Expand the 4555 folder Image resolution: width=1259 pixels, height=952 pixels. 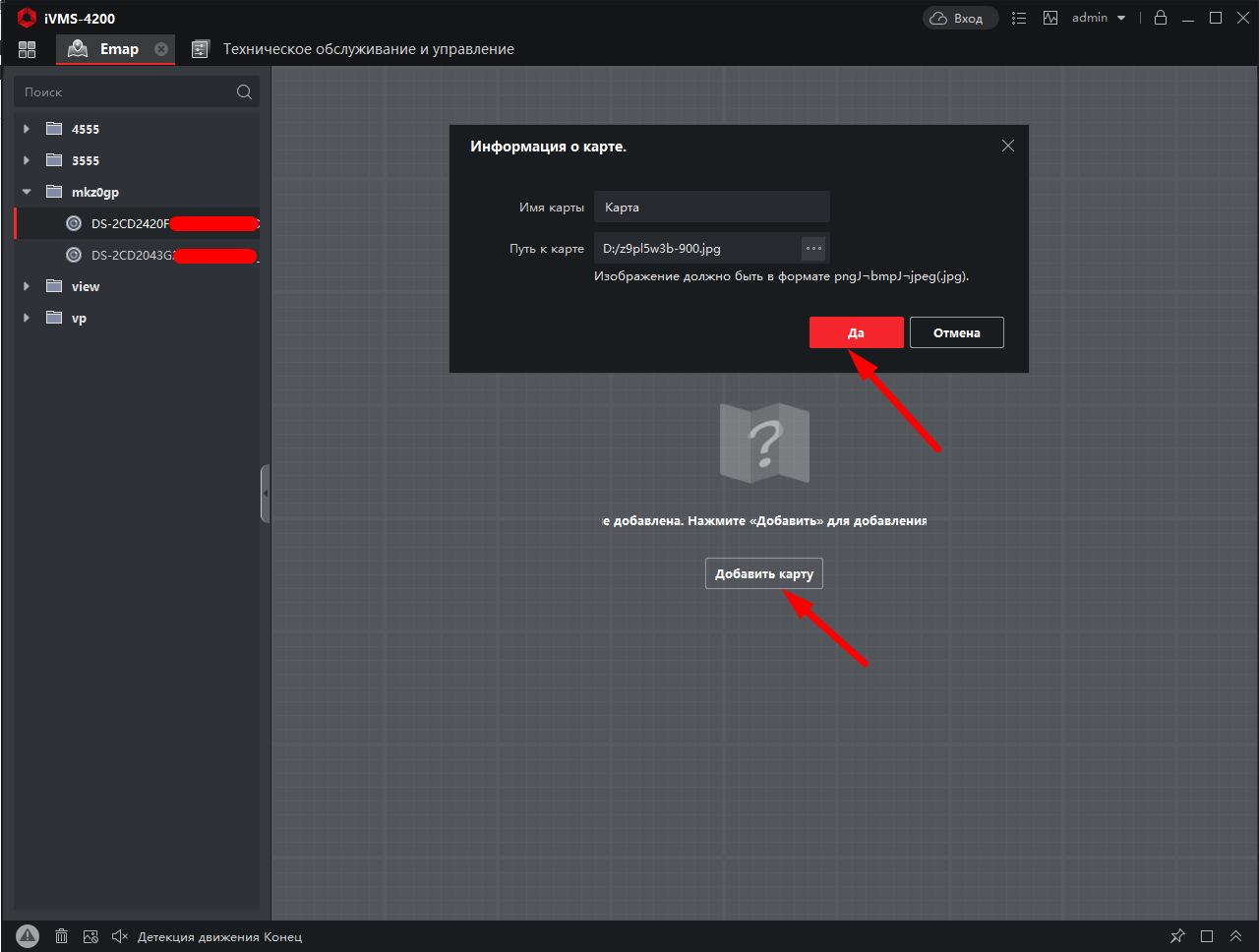point(27,129)
